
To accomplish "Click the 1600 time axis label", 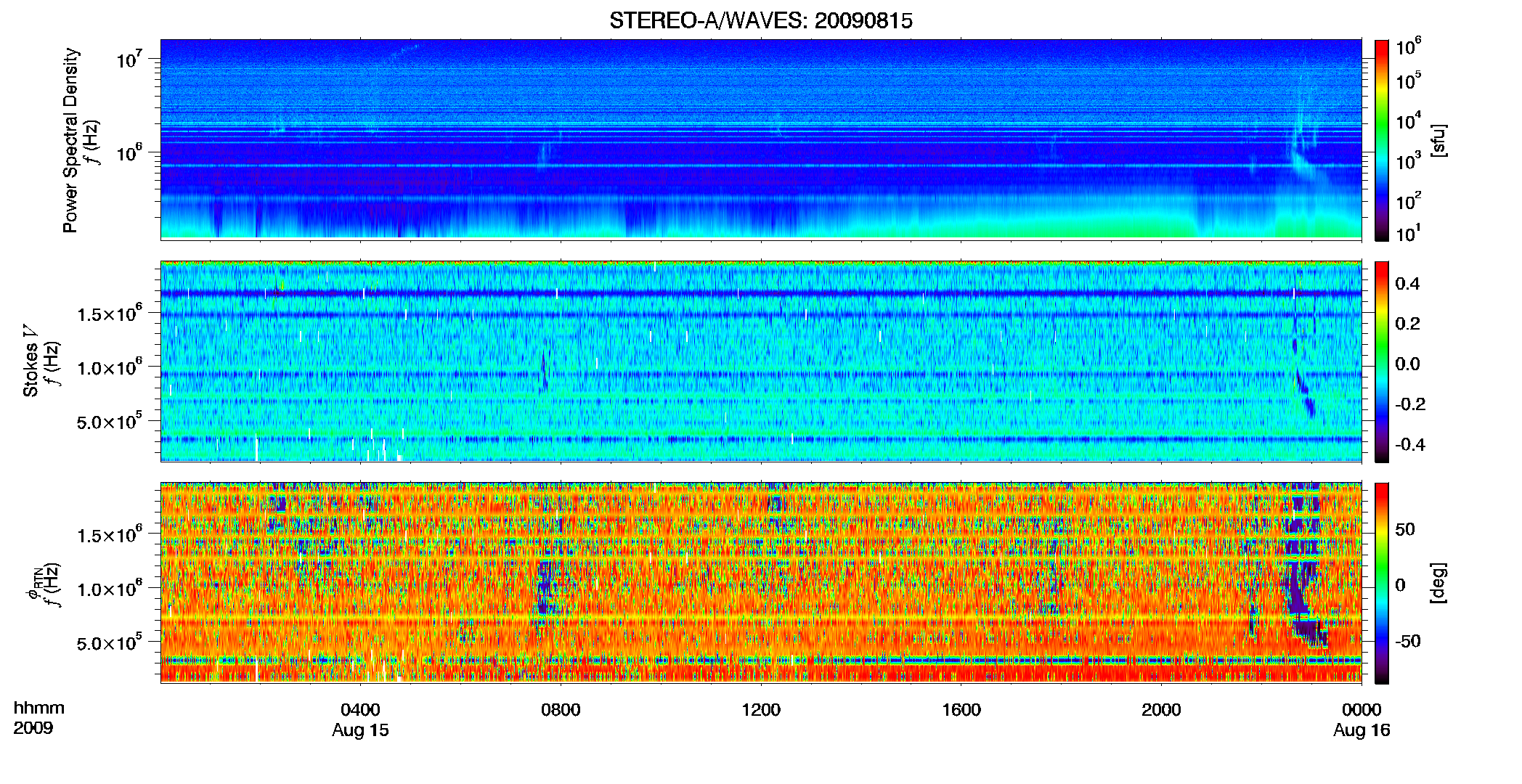I will pyautogui.click(x=961, y=710).
